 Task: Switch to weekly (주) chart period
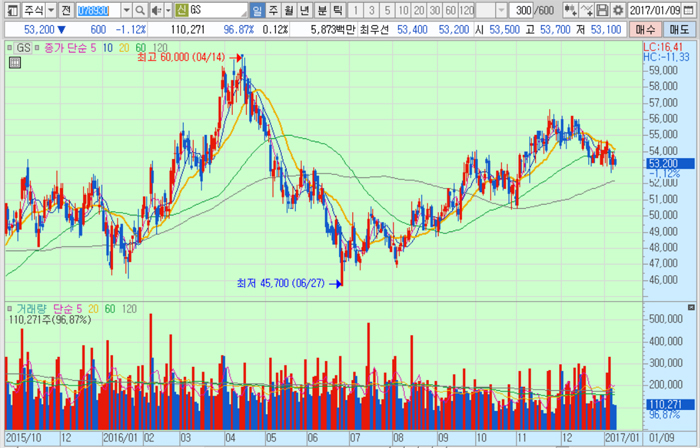(273, 10)
